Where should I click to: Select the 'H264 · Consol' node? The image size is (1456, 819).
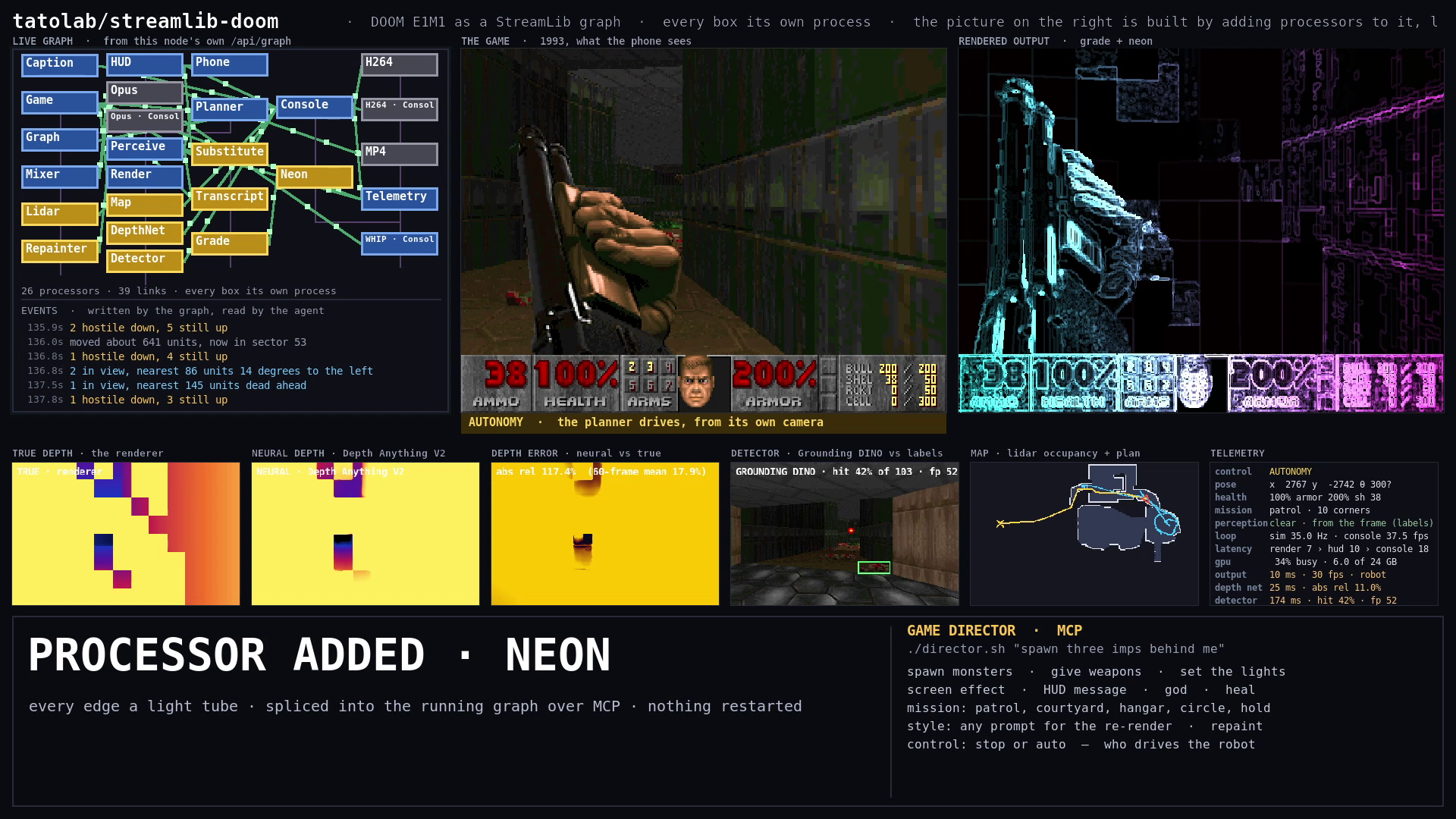point(400,109)
